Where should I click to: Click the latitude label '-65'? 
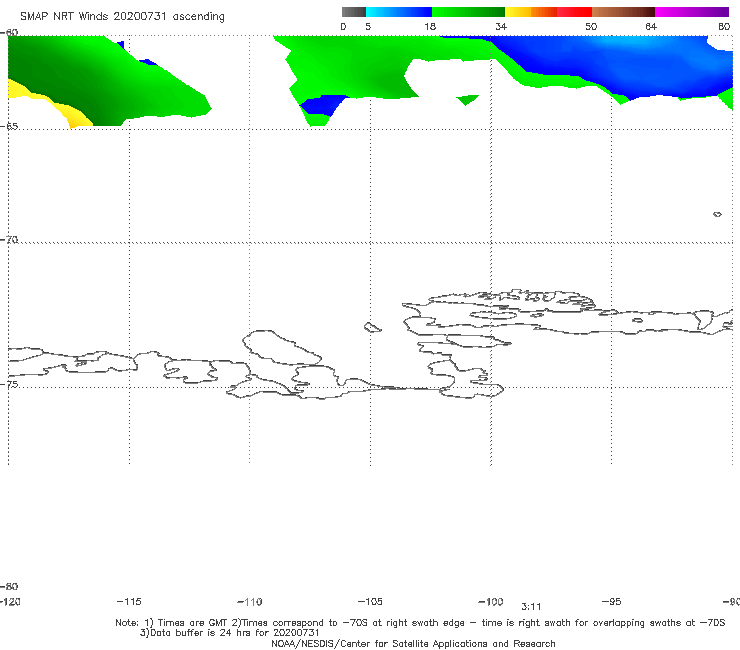[9, 127]
